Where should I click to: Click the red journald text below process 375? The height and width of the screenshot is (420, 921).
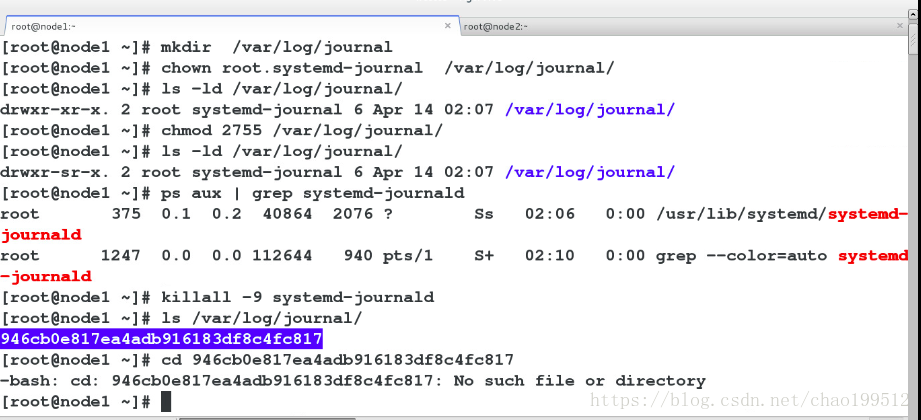coord(41,235)
